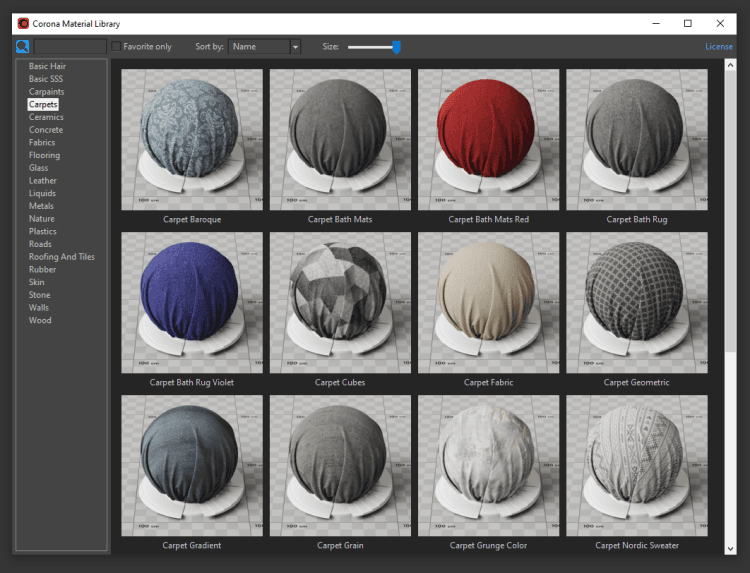Enable the Favorite only checkbox
The height and width of the screenshot is (573, 750).
point(117,47)
